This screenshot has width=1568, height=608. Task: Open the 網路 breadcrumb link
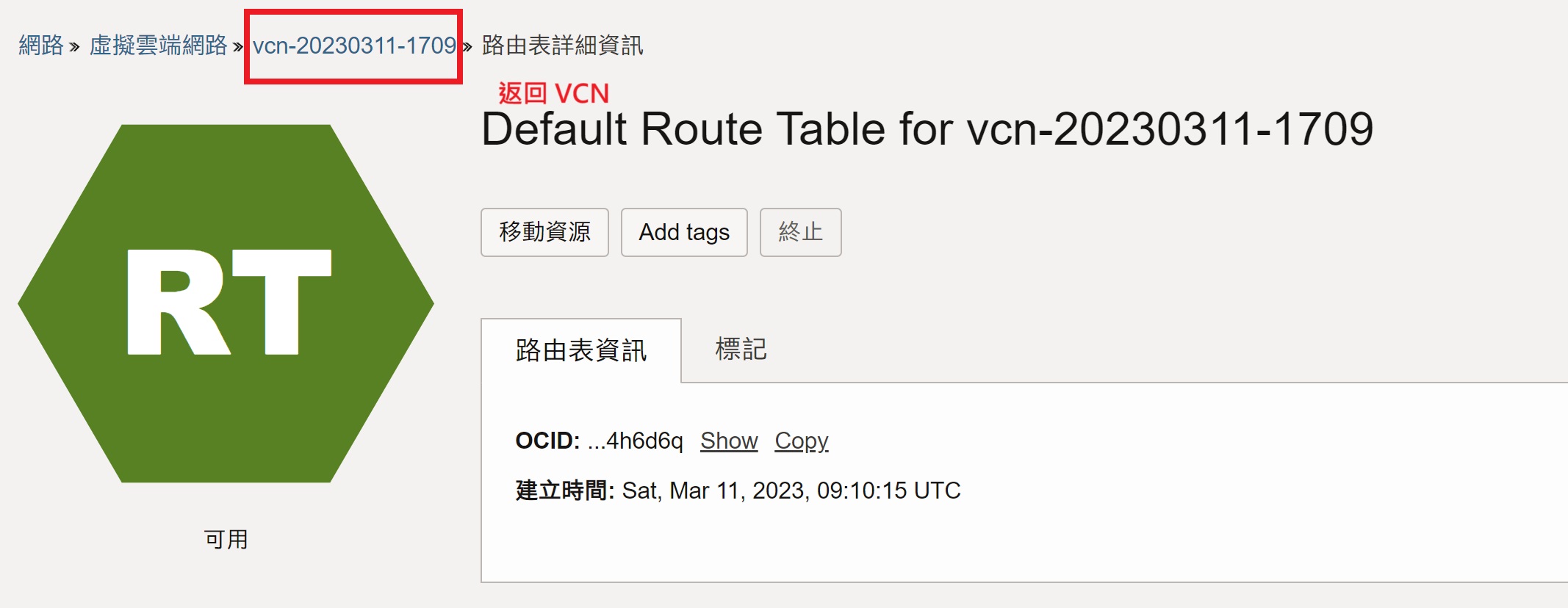(41, 46)
